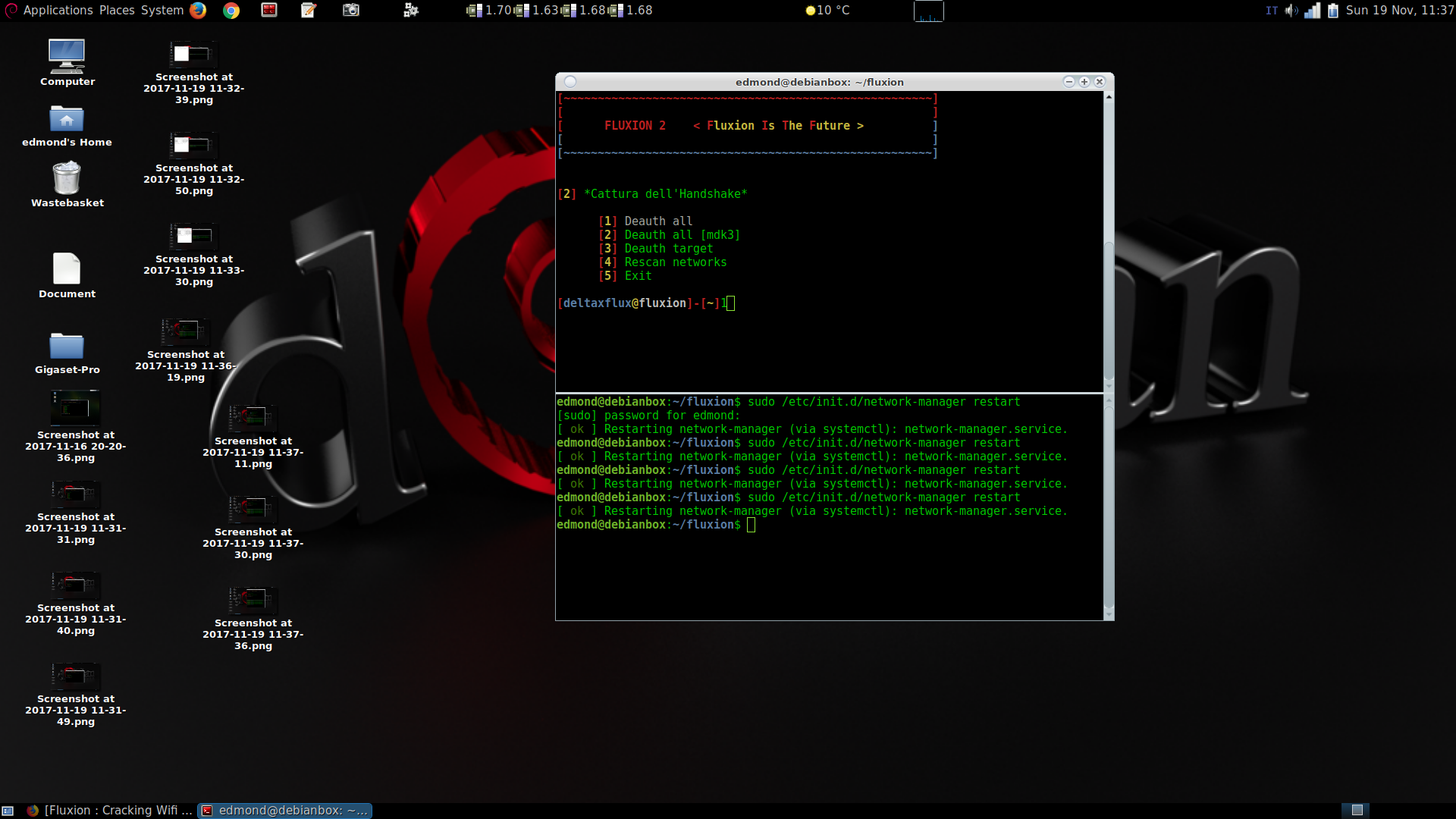Click the battery status icon
The width and height of the screenshot is (1456, 819).
pyautogui.click(x=1333, y=10)
